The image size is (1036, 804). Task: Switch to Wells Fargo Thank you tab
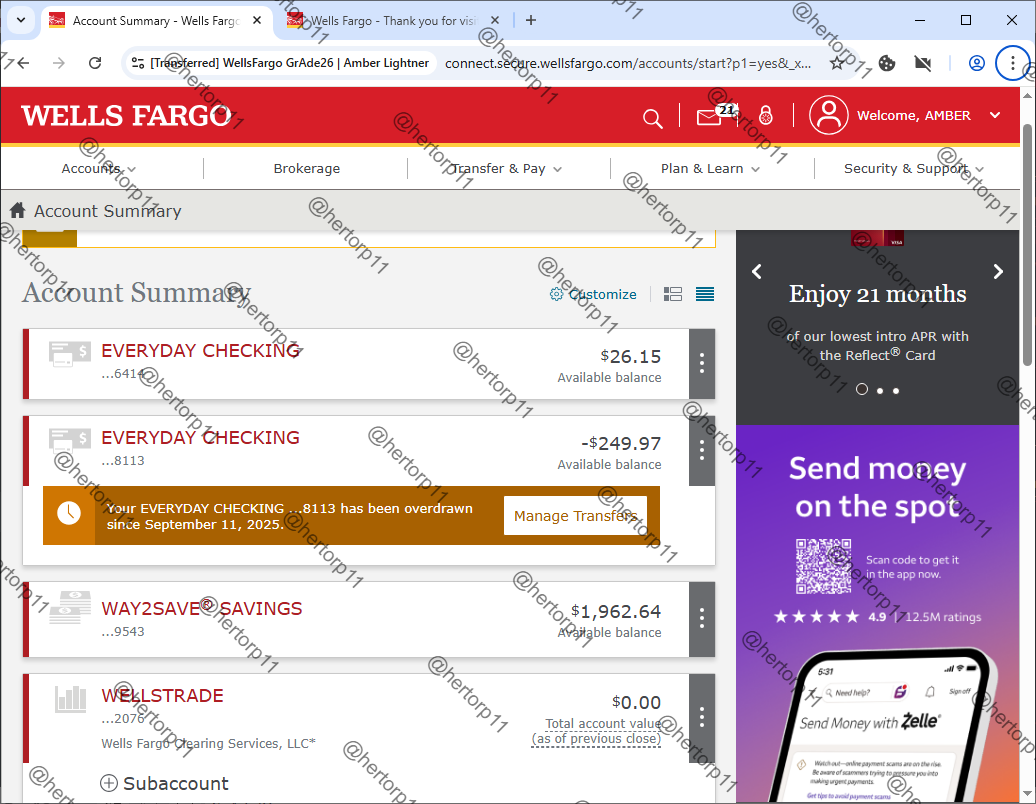tap(393, 20)
